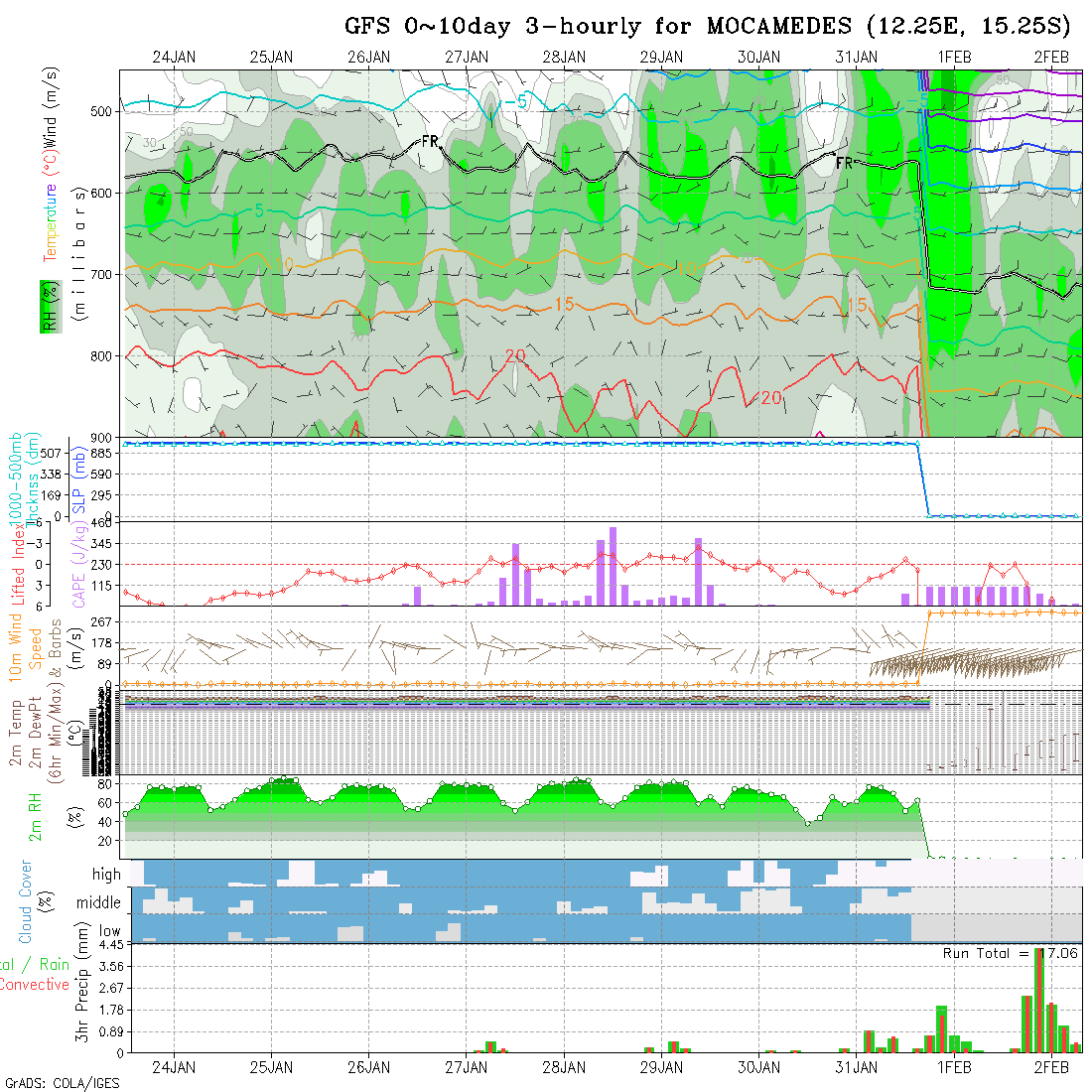The width and height of the screenshot is (1092, 1092).
Task: Select the 24JAN label on the top axis
Action: tap(174, 58)
